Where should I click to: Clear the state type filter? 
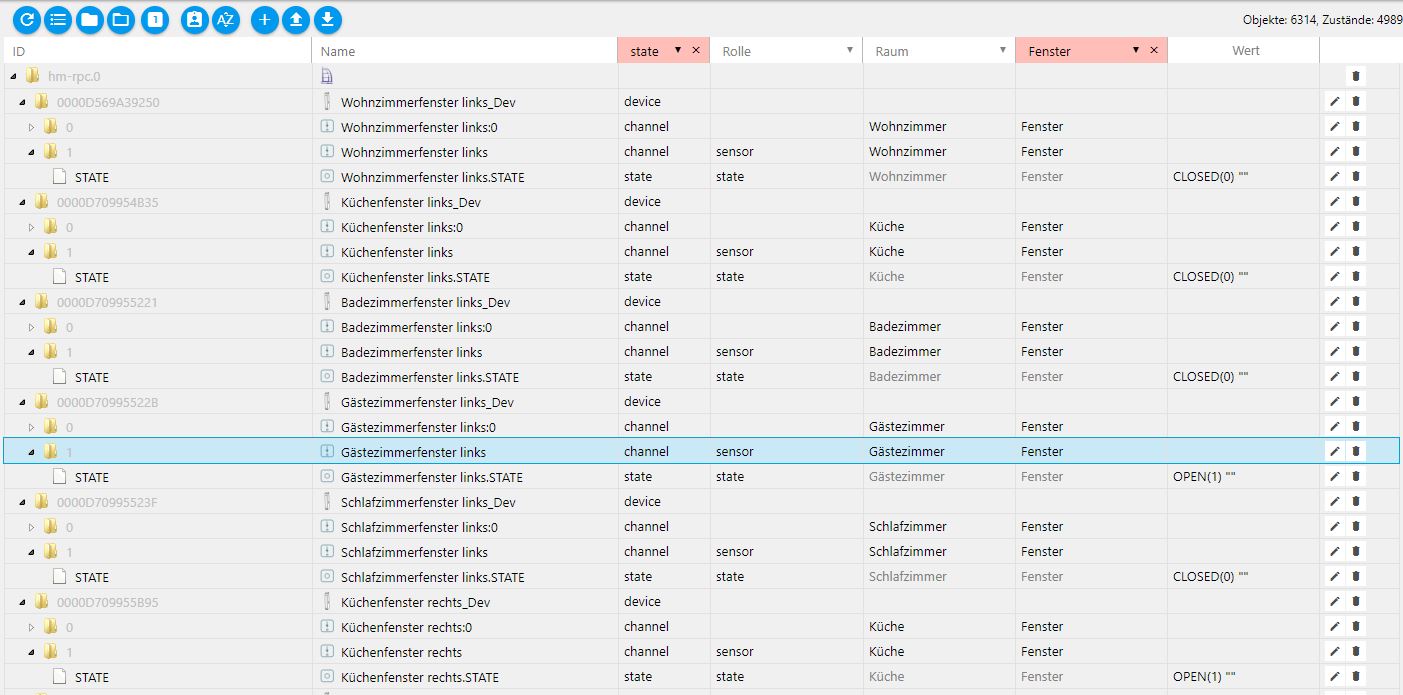pyautogui.click(x=696, y=50)
